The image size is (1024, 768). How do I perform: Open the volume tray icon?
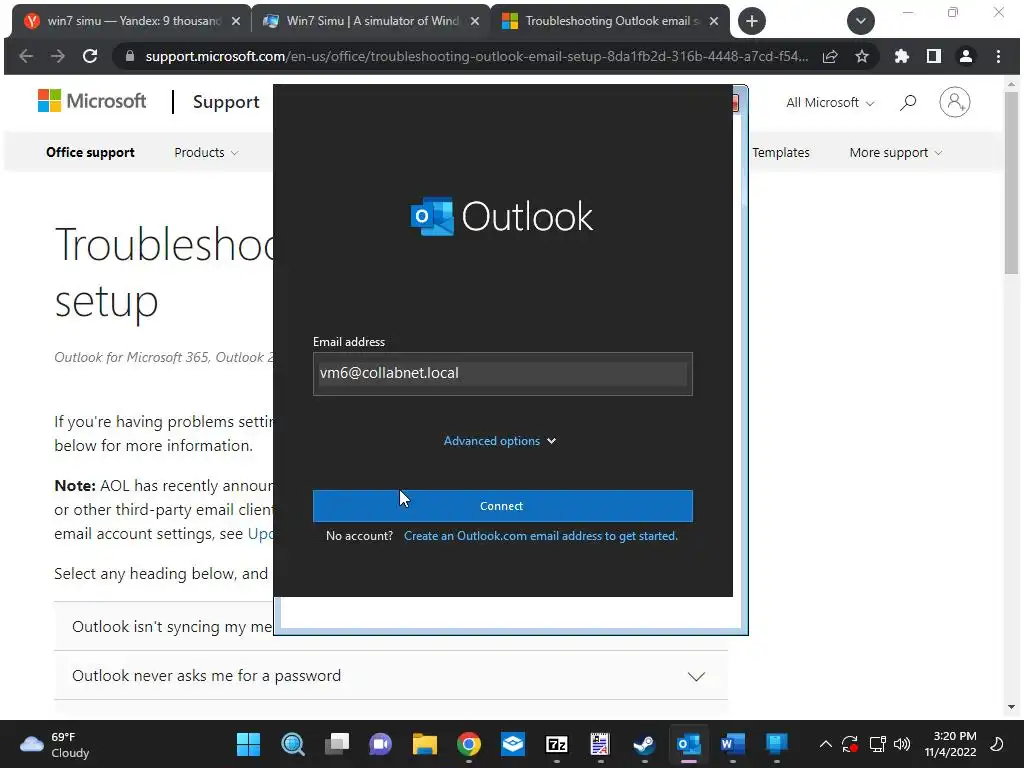902,744
